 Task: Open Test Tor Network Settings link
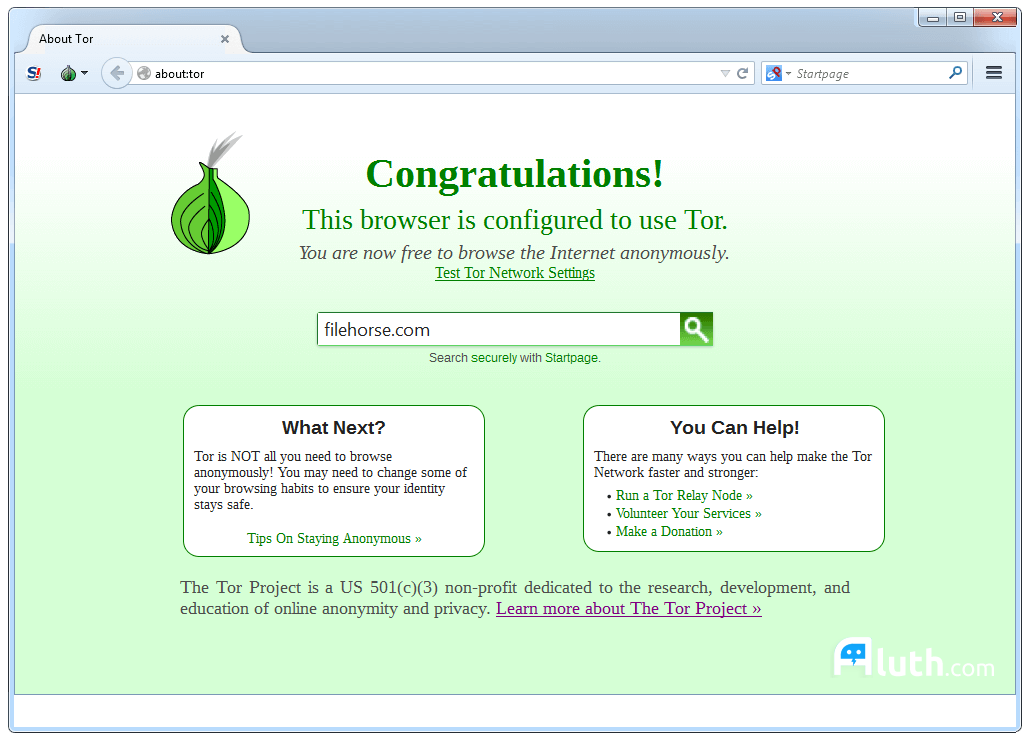coord(515,273)
